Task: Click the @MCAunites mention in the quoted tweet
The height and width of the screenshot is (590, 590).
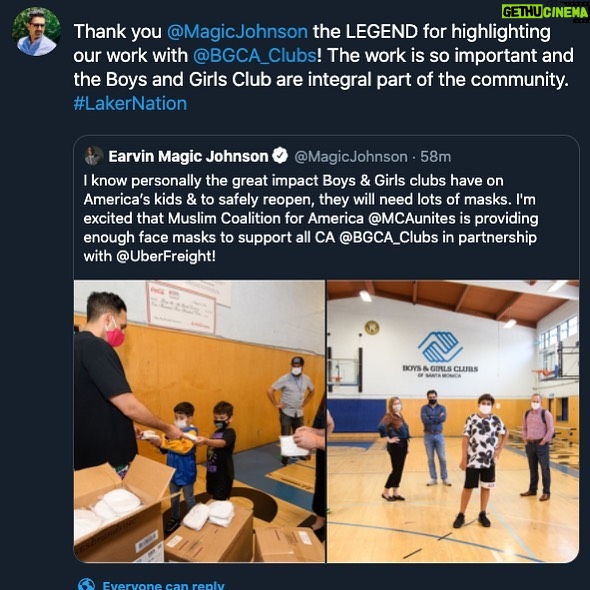Action: pos(412,219)
